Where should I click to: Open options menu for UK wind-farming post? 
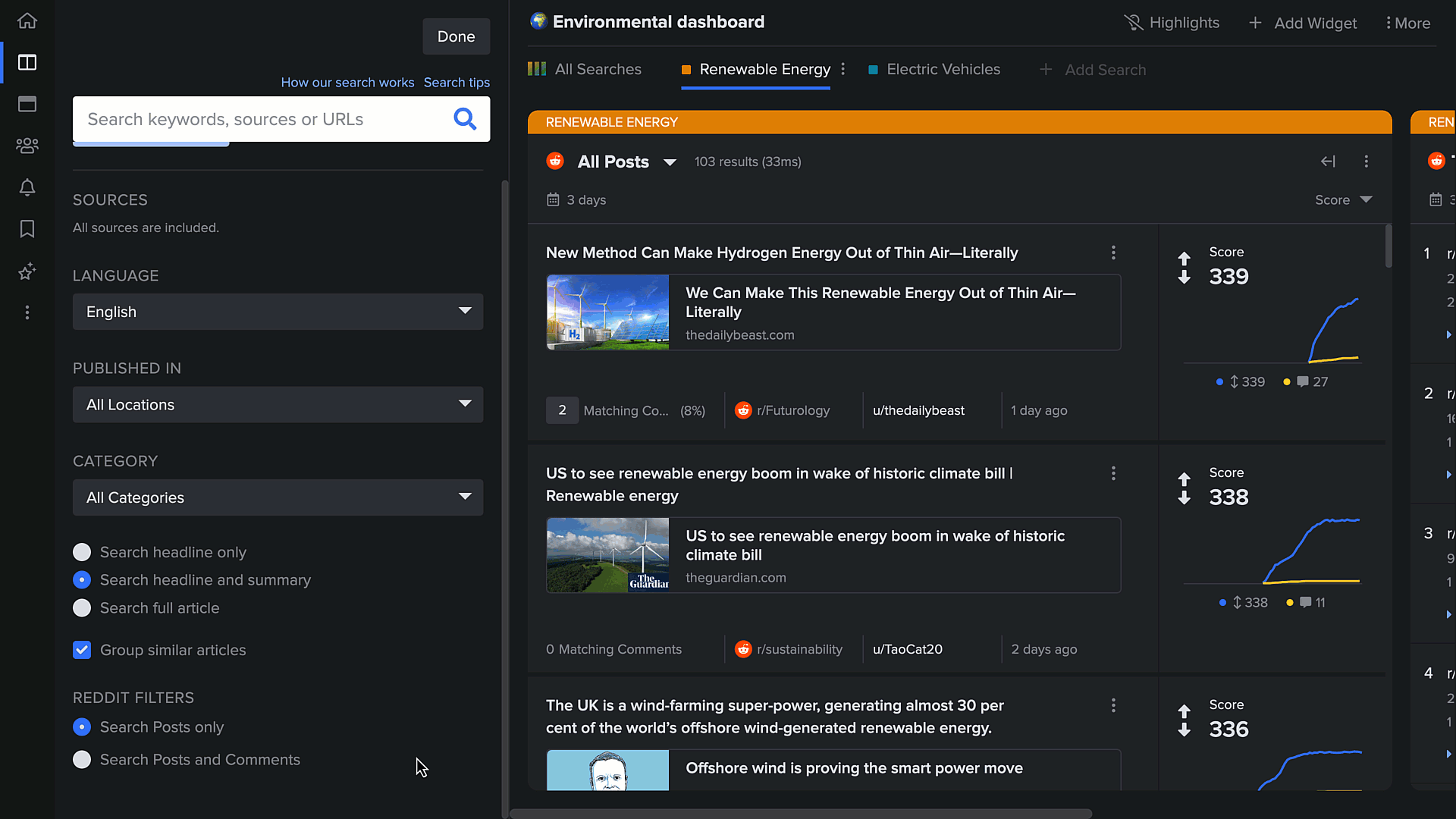1113,705
